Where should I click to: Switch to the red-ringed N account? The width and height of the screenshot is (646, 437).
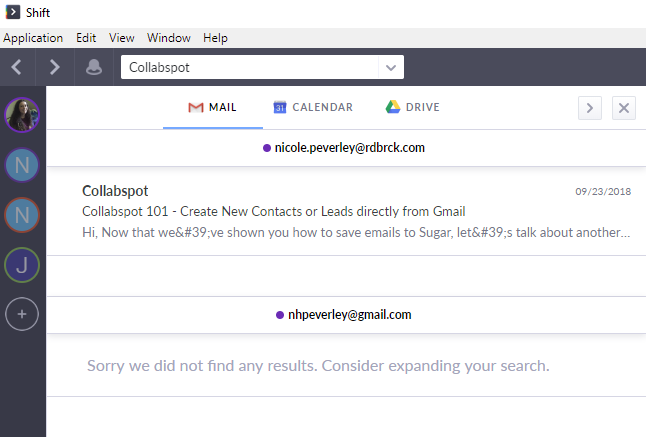[x=22, y=215]
